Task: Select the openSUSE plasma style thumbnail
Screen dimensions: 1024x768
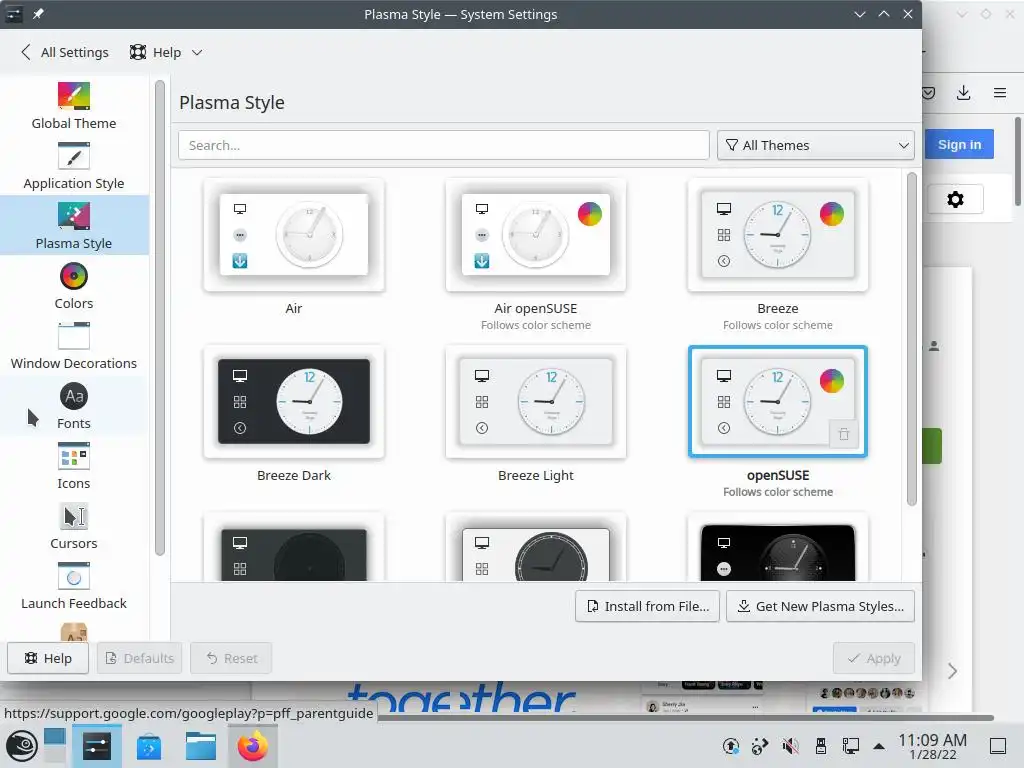Action: [778, 402]
